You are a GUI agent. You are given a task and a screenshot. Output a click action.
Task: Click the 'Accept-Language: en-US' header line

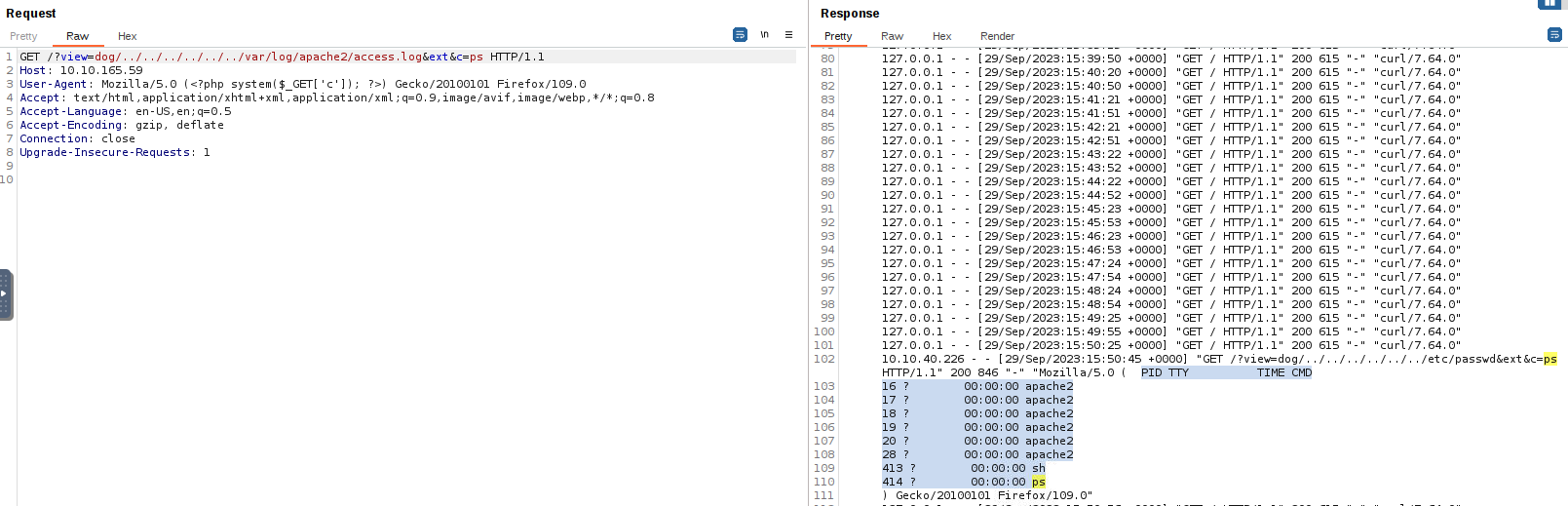point(126,111)
